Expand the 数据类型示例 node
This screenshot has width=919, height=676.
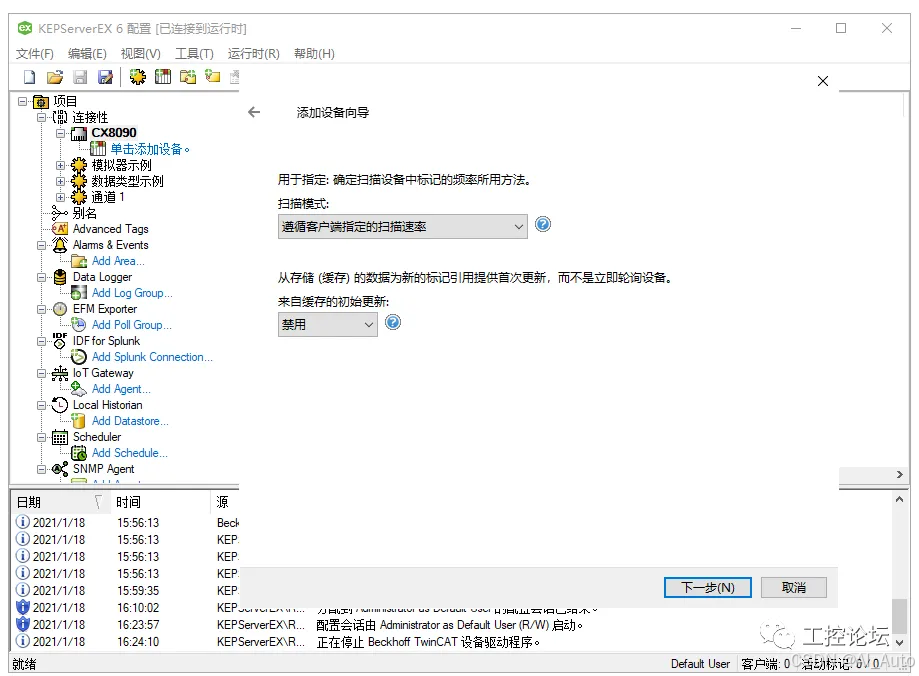click(x=60, y=181)
